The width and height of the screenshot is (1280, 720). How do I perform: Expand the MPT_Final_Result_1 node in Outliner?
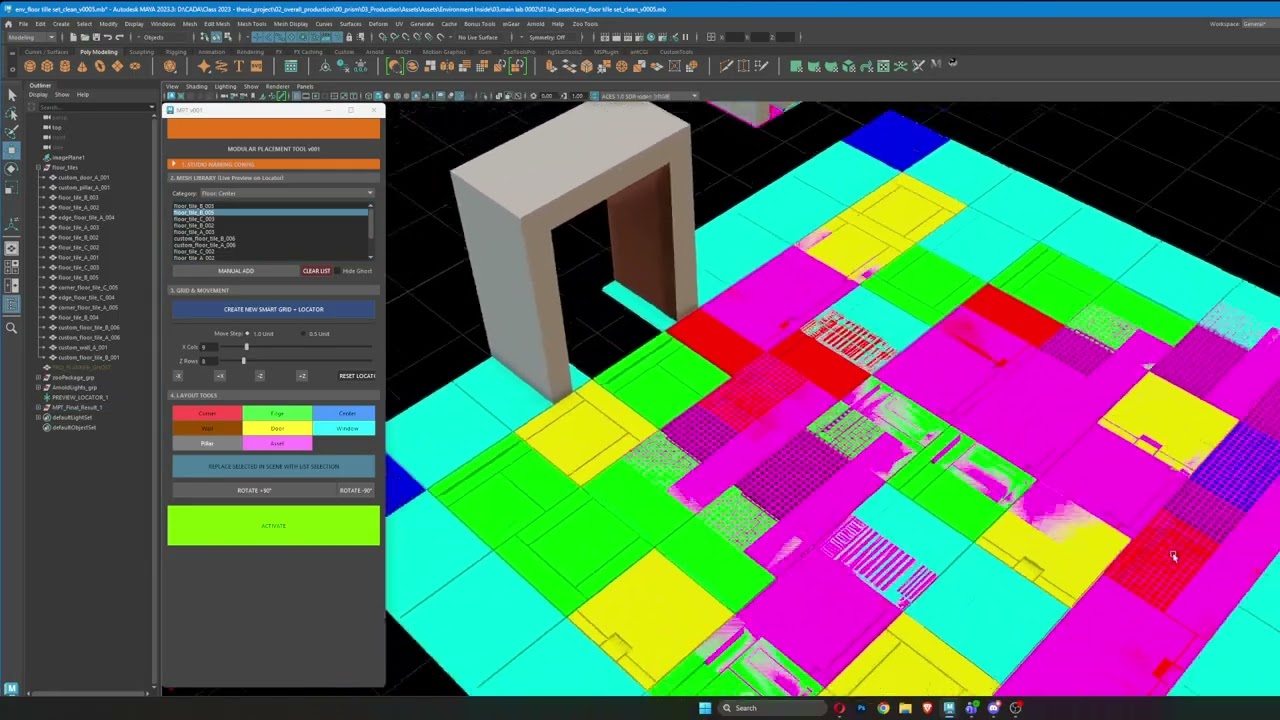coord(38,407)
